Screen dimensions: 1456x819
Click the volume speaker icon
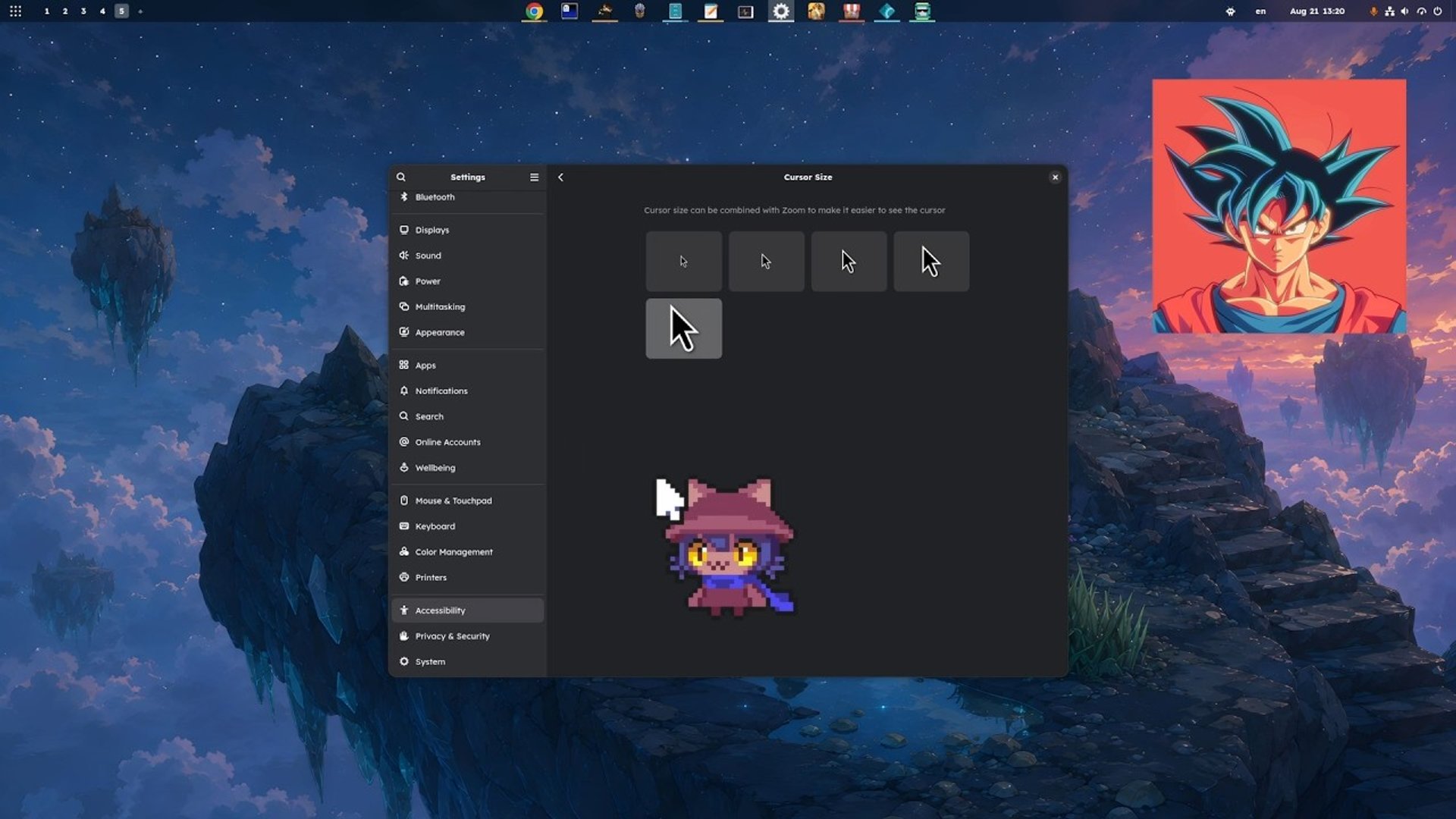(x=1405, y=11)
